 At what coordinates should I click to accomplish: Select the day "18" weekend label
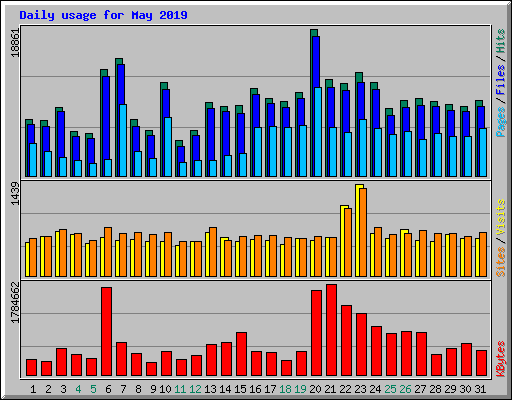click(285, 389)
